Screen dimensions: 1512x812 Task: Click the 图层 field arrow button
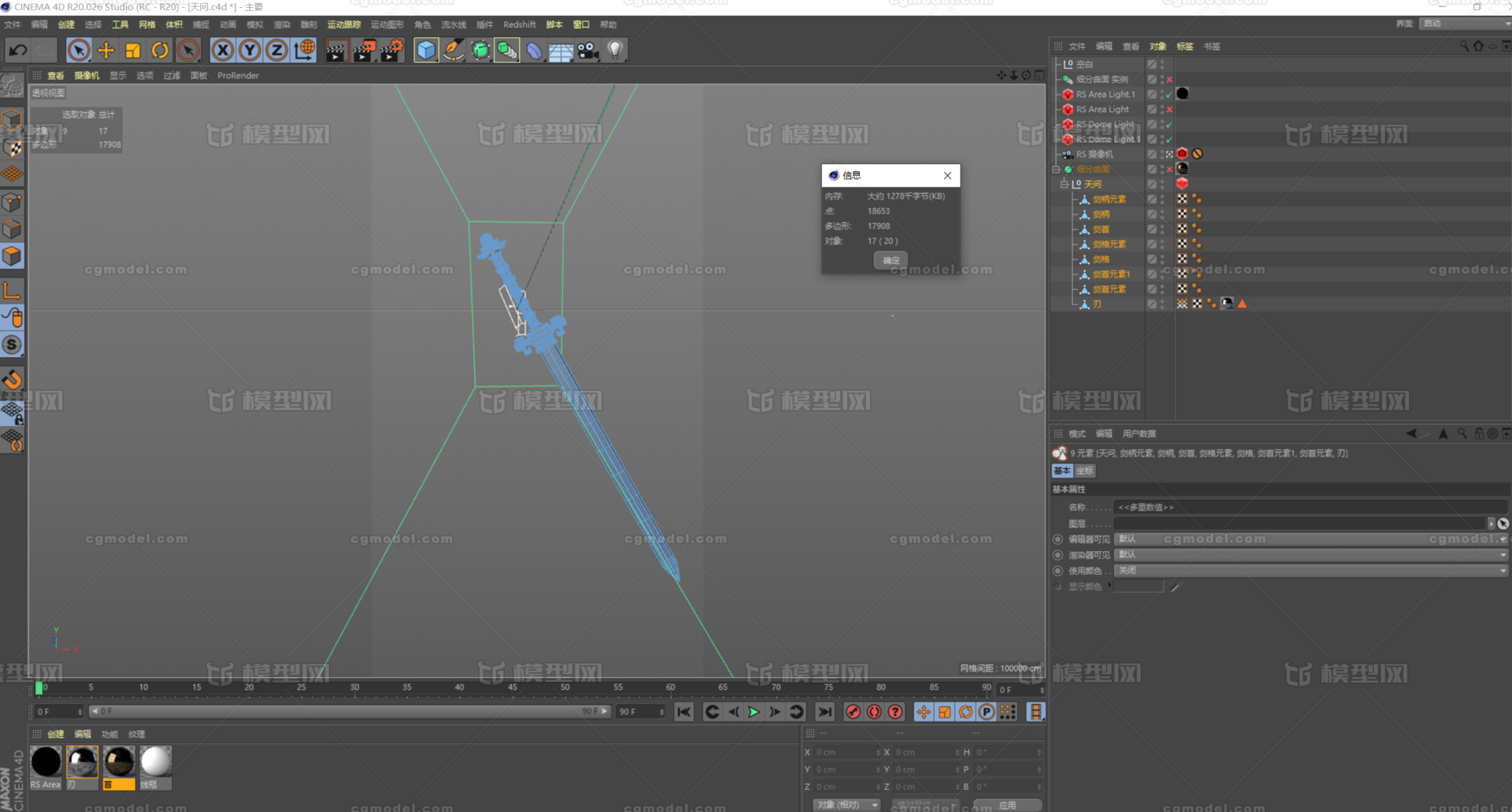coord(1491,523)
